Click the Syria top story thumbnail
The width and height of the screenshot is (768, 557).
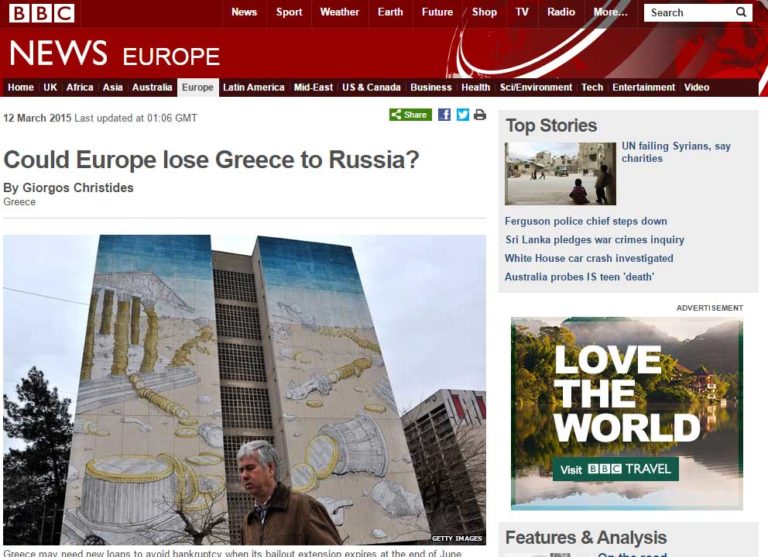(x=560, y=173)
